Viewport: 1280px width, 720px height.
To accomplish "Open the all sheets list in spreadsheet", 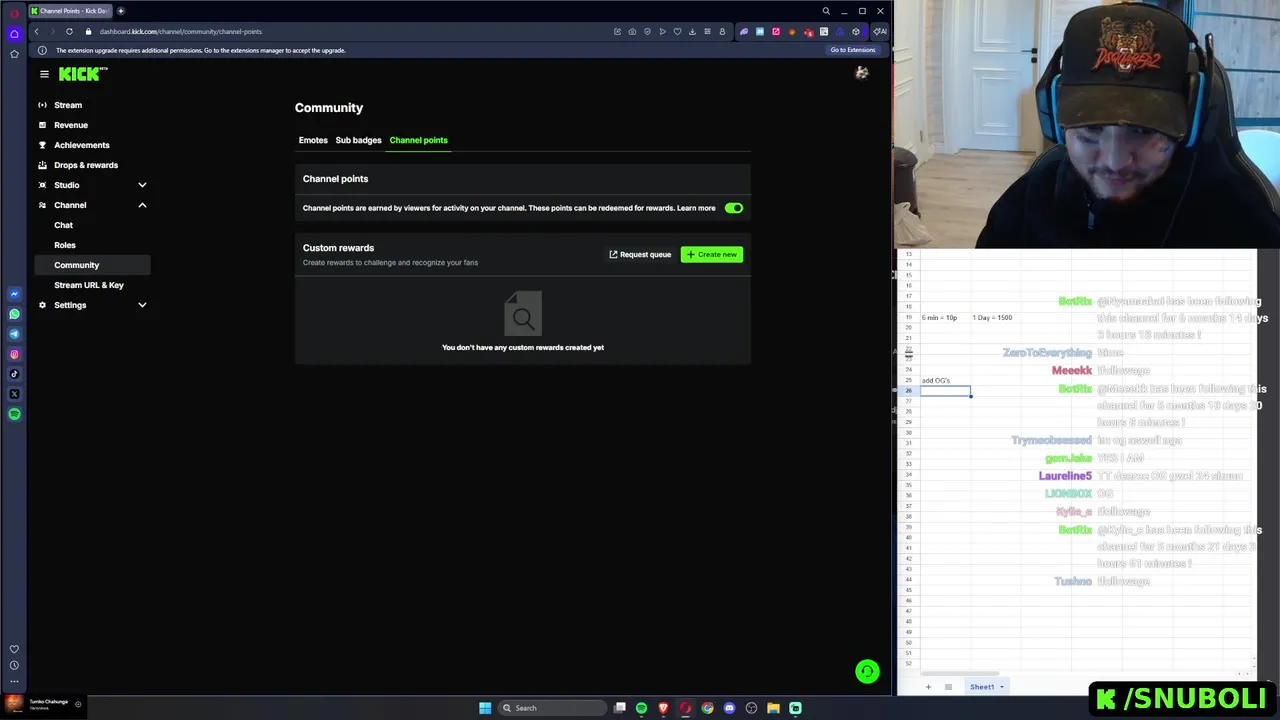I will [x=948, y=687].
